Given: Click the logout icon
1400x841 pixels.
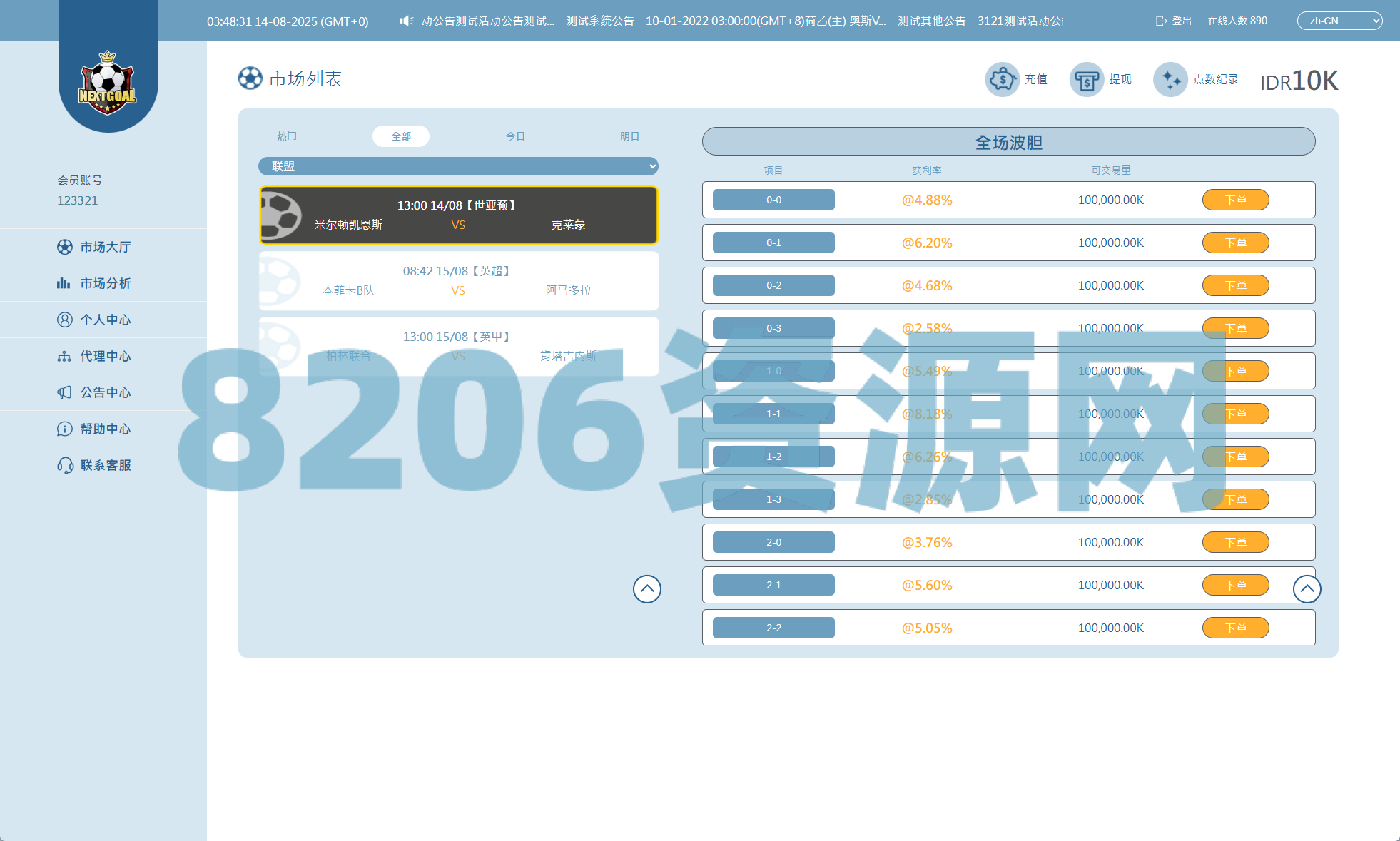Looking at the screenshot, I should click(x=1161, y=21).
